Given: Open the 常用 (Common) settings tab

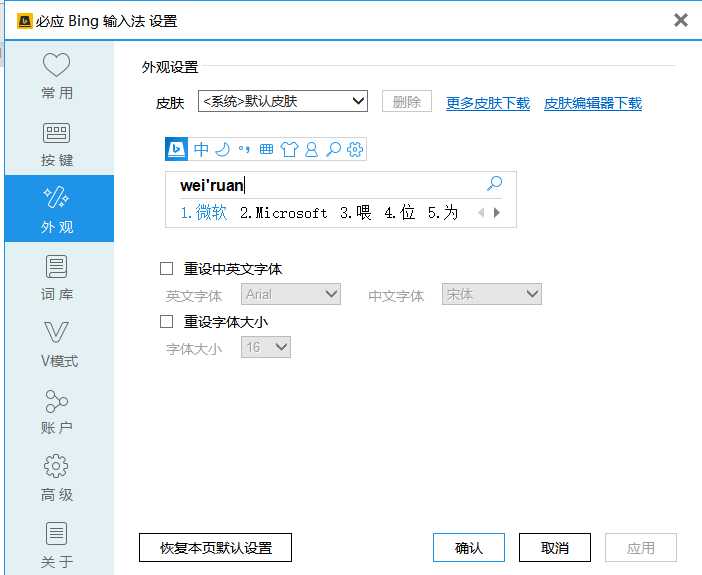Looking at the screenshot, I should pos(57,75).
